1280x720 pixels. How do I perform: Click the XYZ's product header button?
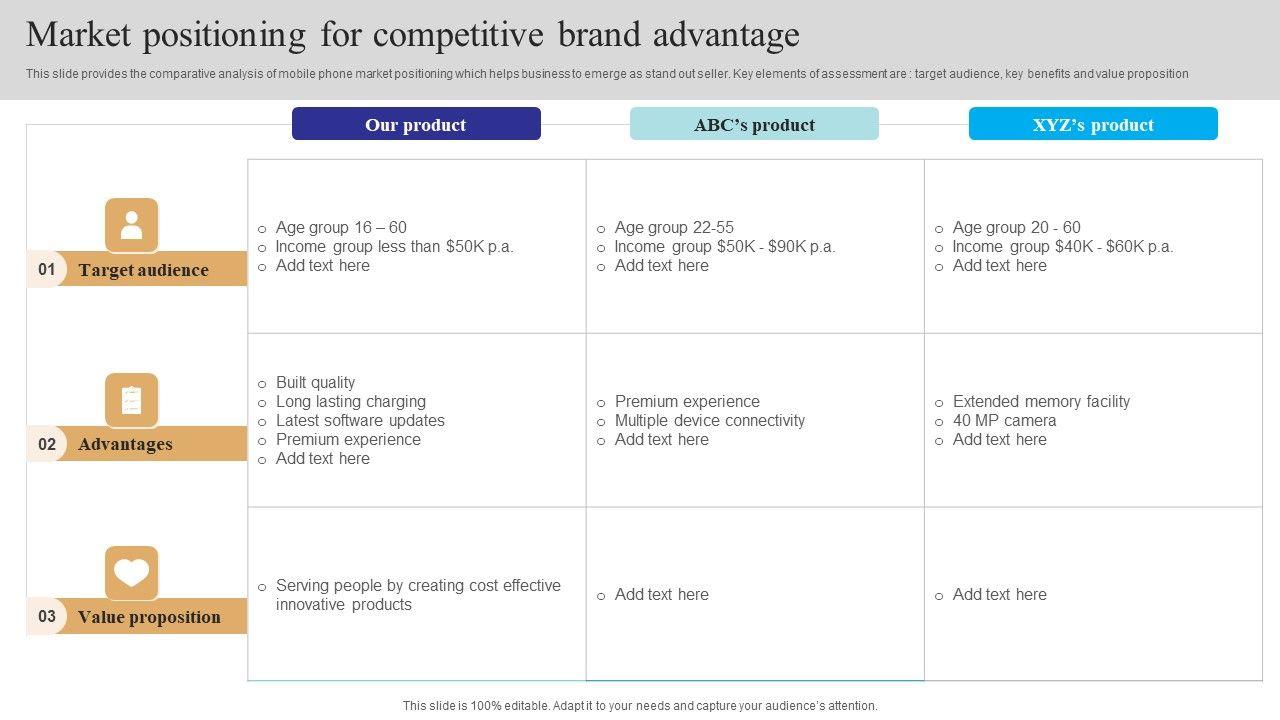pyautogui.click(x=1093, y=125)
